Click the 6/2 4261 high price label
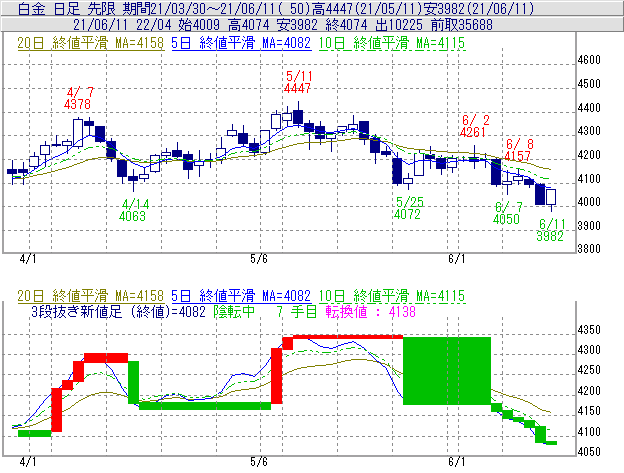Viewport: 624px width, 473px height. (474, 126)
